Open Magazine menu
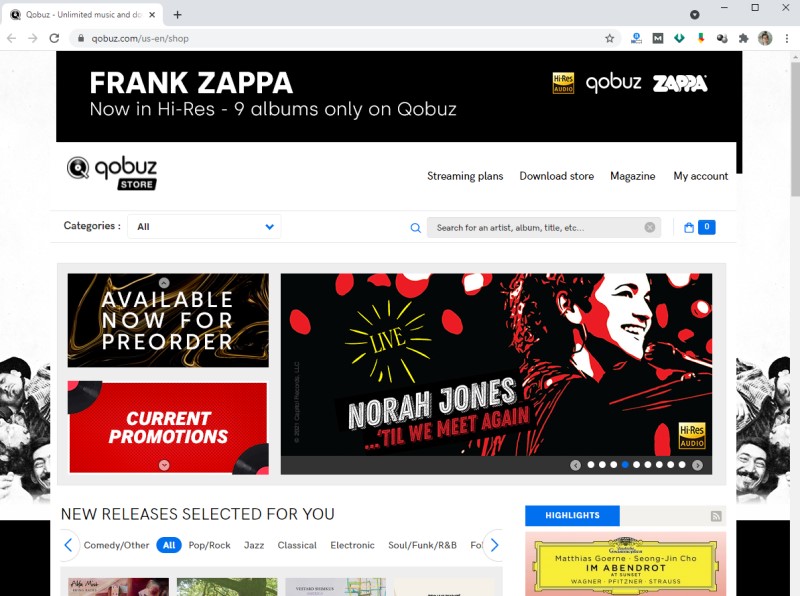800x596 pixels. coord(633,176)
